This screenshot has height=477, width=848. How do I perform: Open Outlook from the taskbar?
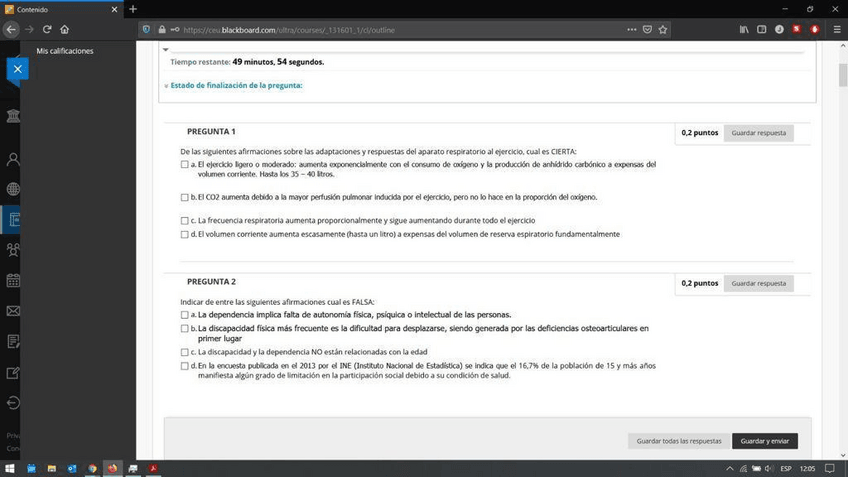(x=72, y=468)
